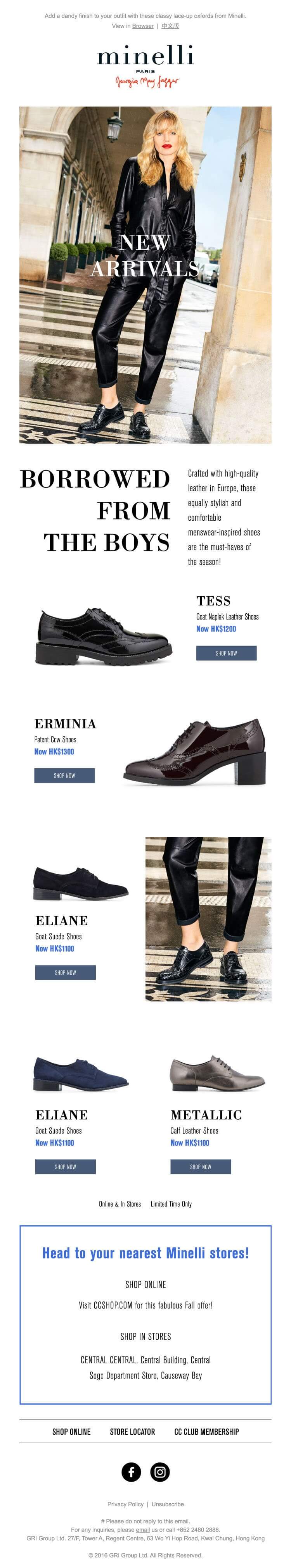
Task: Click Shop Now for Metallic shoes
Action: 200,1166
